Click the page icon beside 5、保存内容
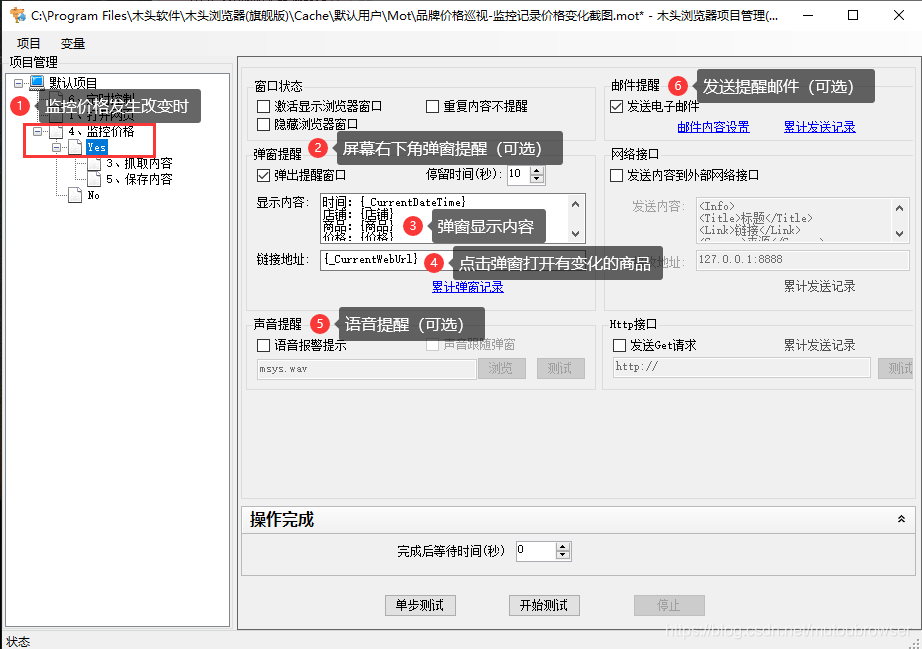922x649 pixels. coord(94,179)
